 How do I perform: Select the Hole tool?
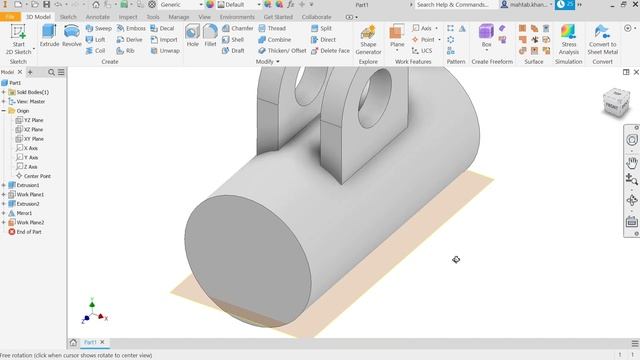click(192, 36)
